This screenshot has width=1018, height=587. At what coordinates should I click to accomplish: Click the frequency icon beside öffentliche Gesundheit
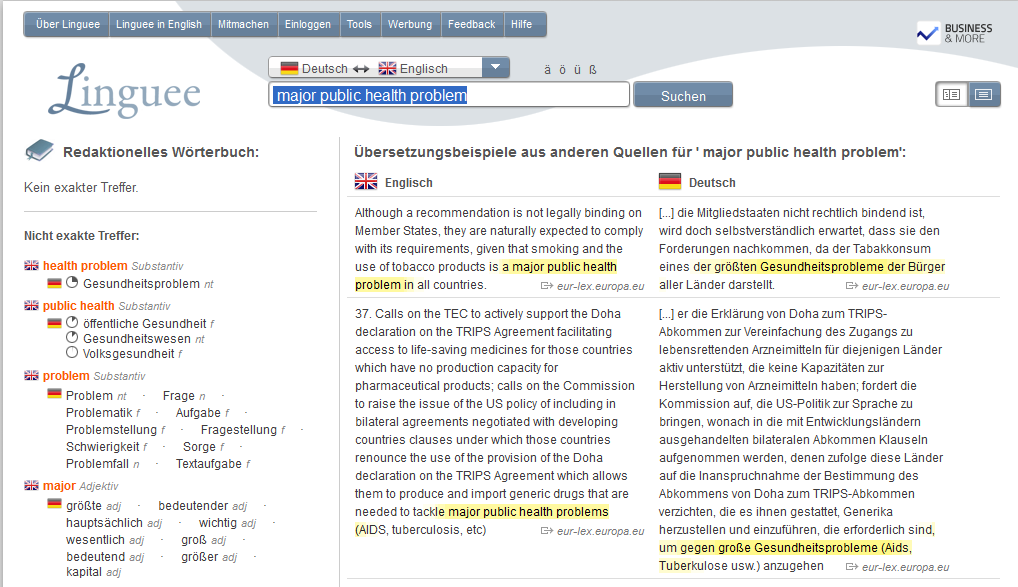[72, 323]
